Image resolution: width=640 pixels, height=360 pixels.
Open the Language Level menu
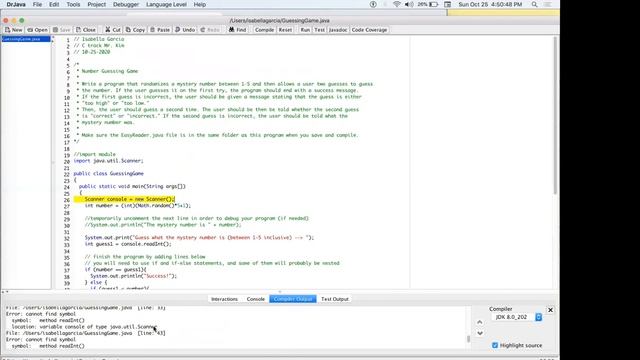[166, 4]
